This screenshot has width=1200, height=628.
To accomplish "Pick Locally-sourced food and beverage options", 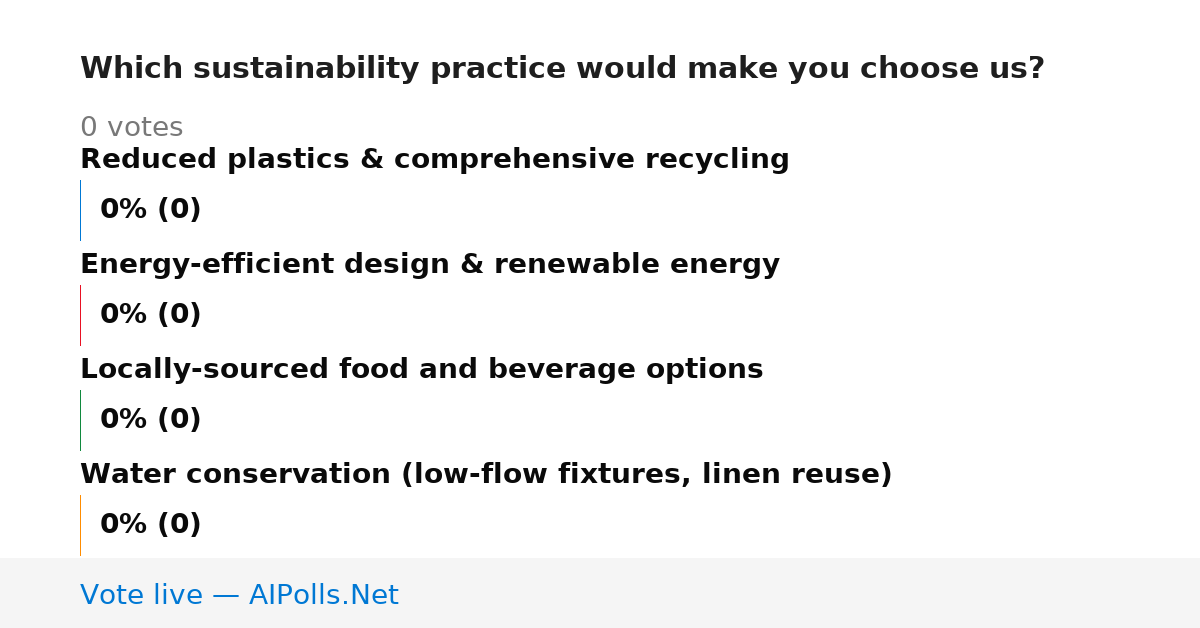I will point(421,370).
